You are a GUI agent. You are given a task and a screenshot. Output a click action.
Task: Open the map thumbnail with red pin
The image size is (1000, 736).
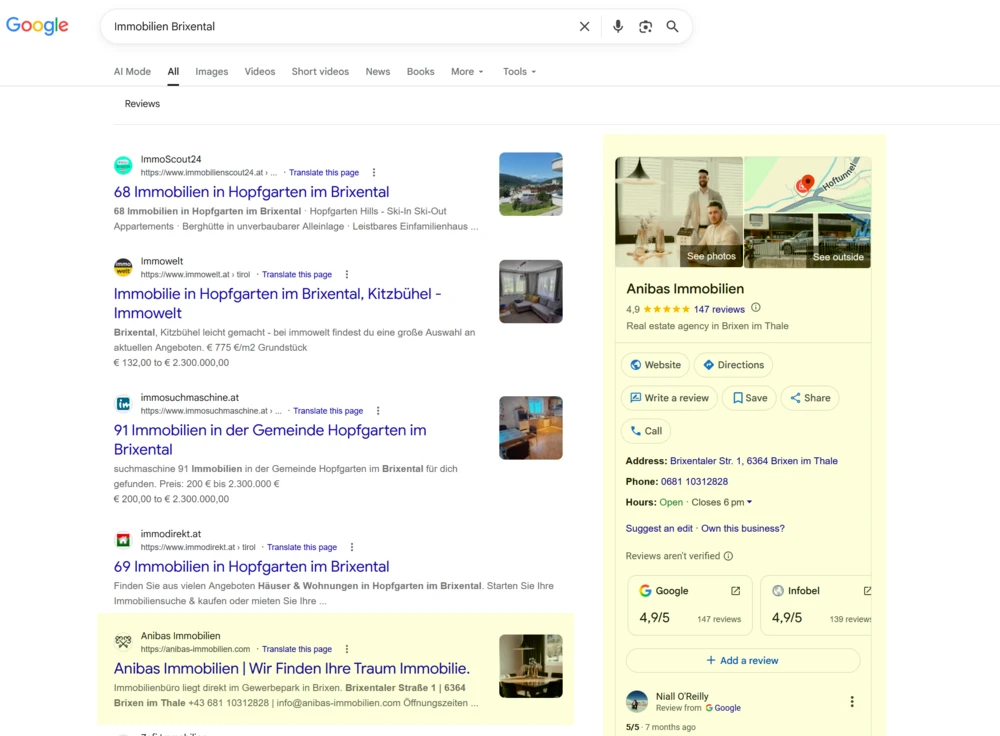808,184
